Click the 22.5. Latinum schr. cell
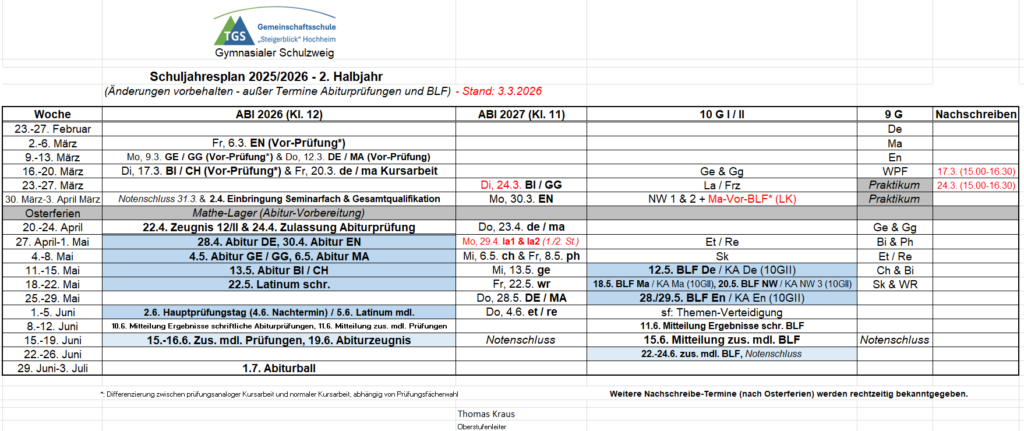The image size is (1024, 431). tap(278, 283)
